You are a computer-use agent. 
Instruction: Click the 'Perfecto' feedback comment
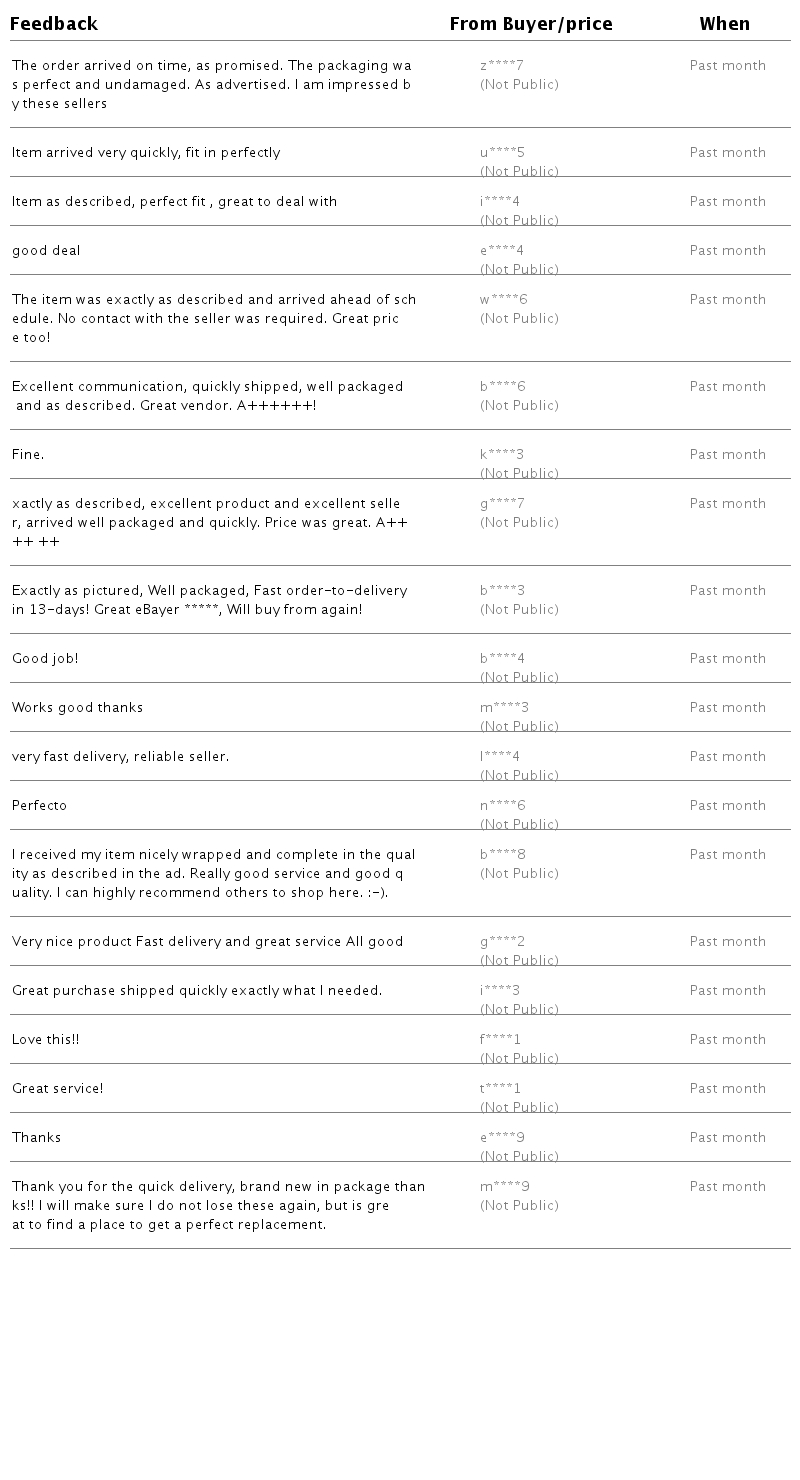[39, 806]
